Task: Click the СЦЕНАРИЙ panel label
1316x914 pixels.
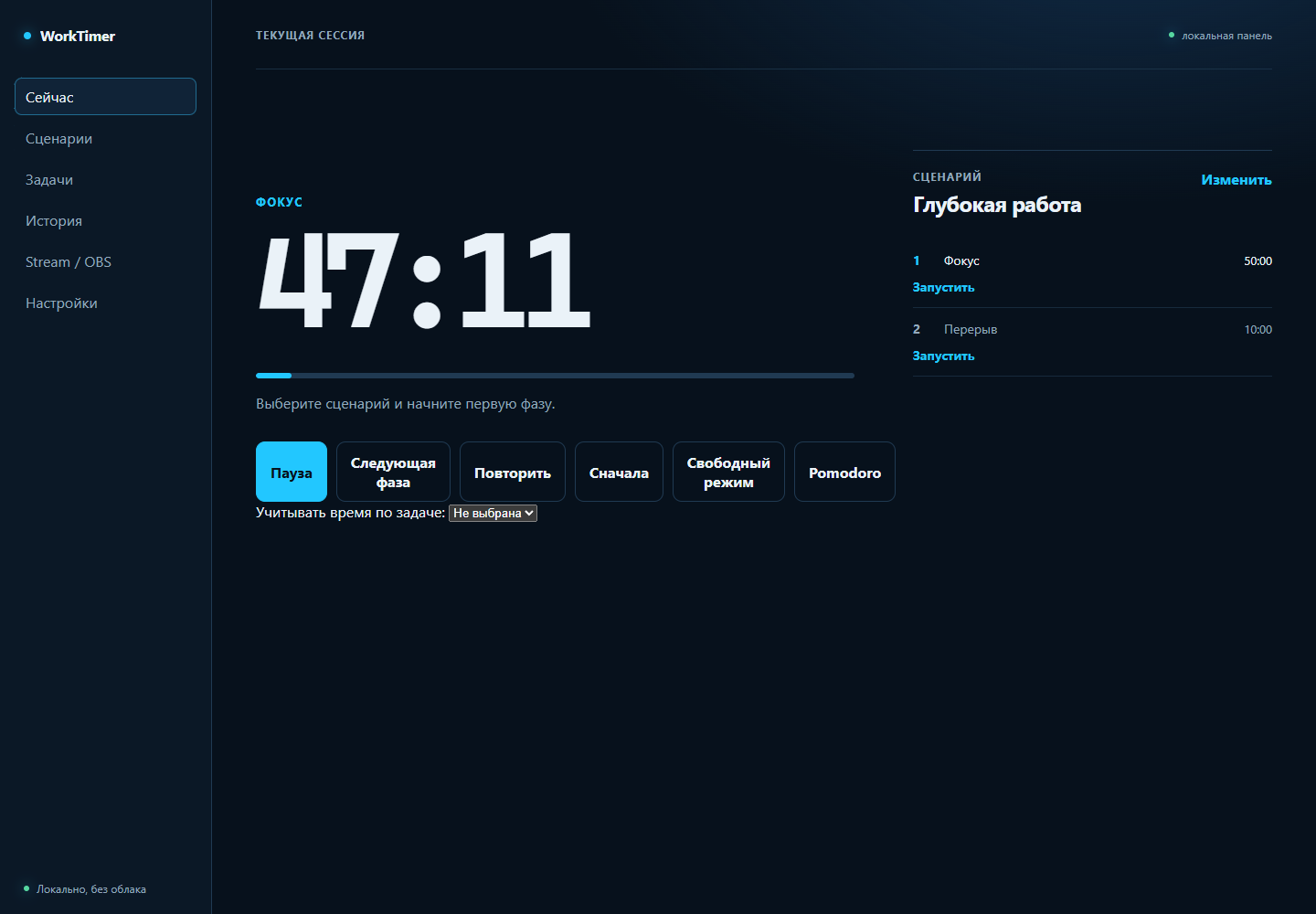Action: (x=947, y=176)
